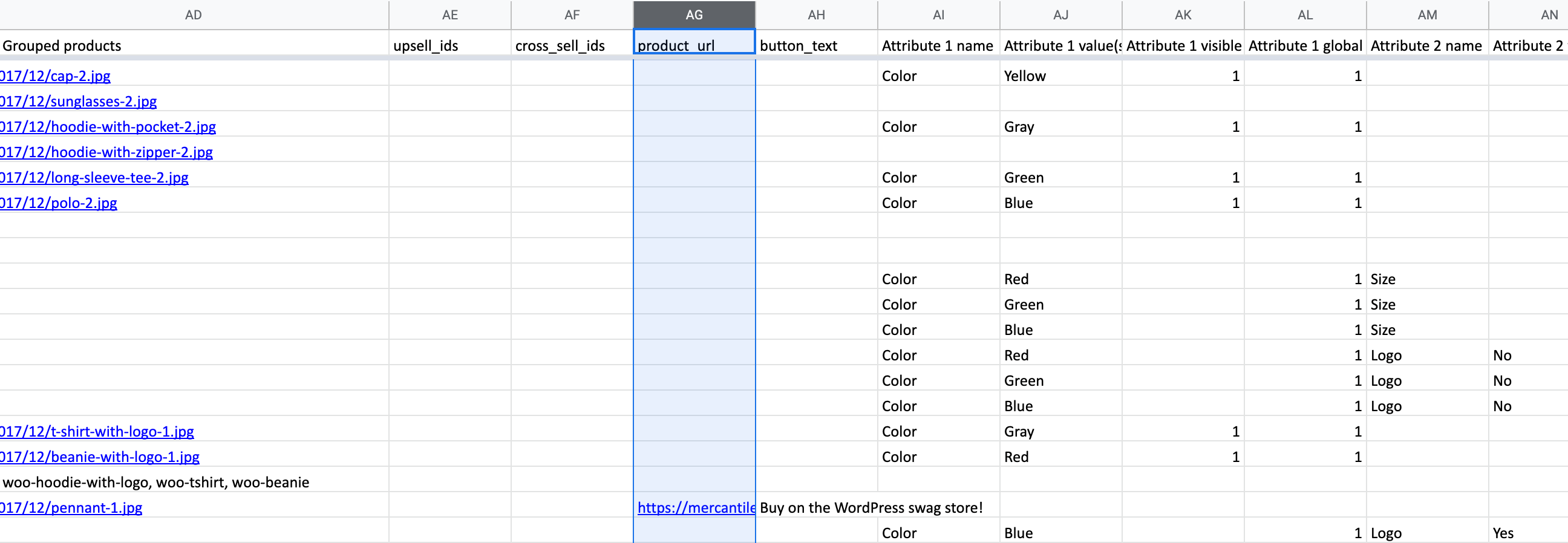The image size is (1568, 543).
Task: Select the column AH header
Action: (816, 15)
